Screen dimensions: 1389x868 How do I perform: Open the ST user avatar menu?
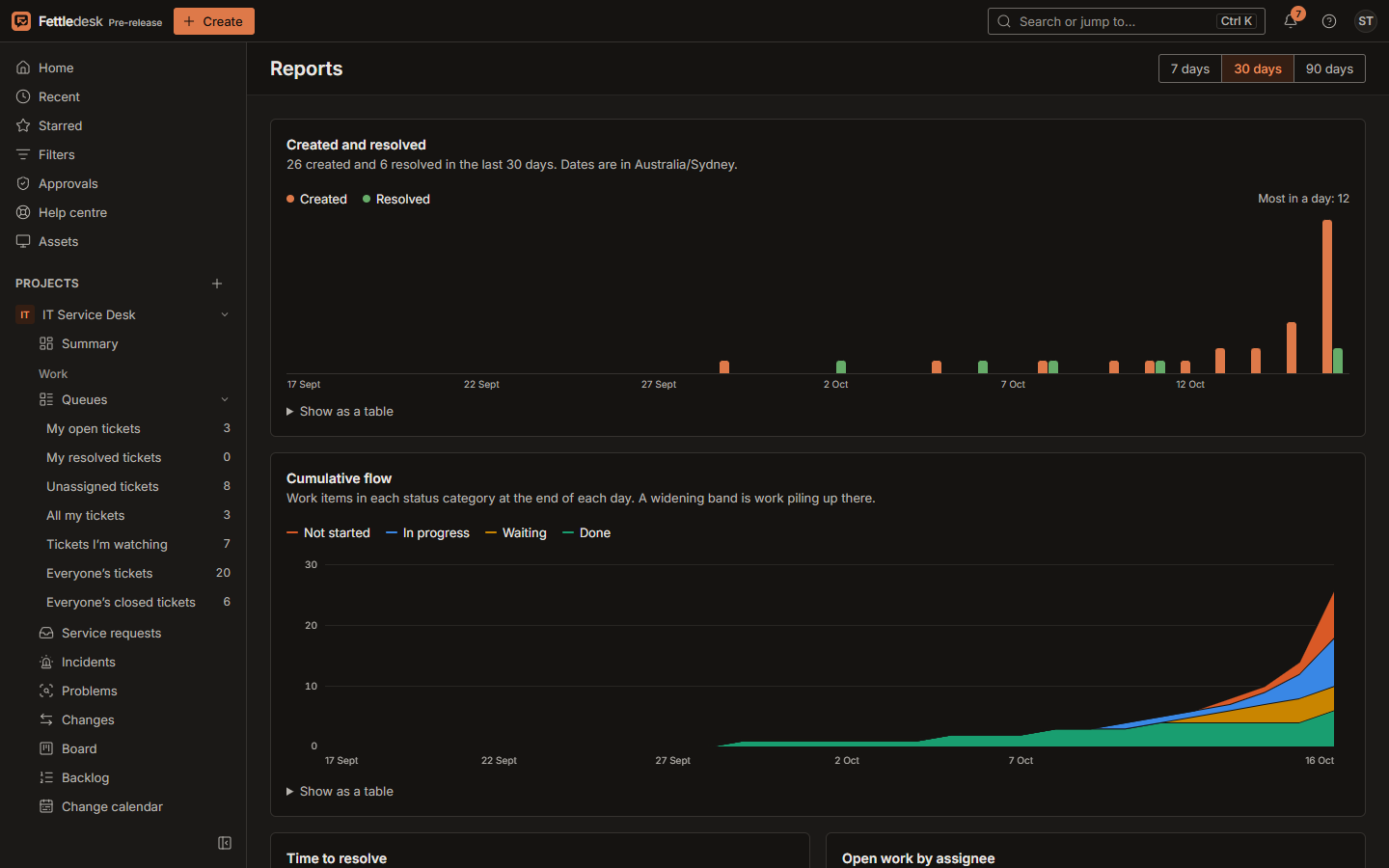point(1366,21)
